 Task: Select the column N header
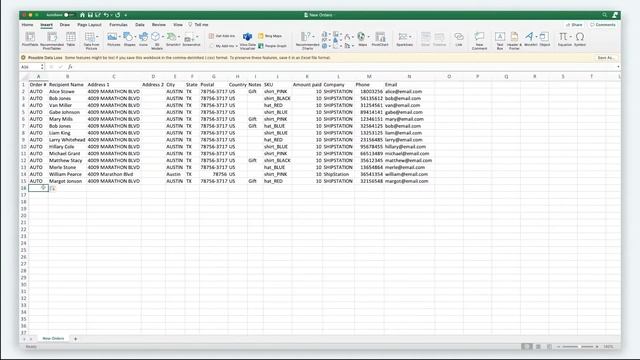coord(409,76)
